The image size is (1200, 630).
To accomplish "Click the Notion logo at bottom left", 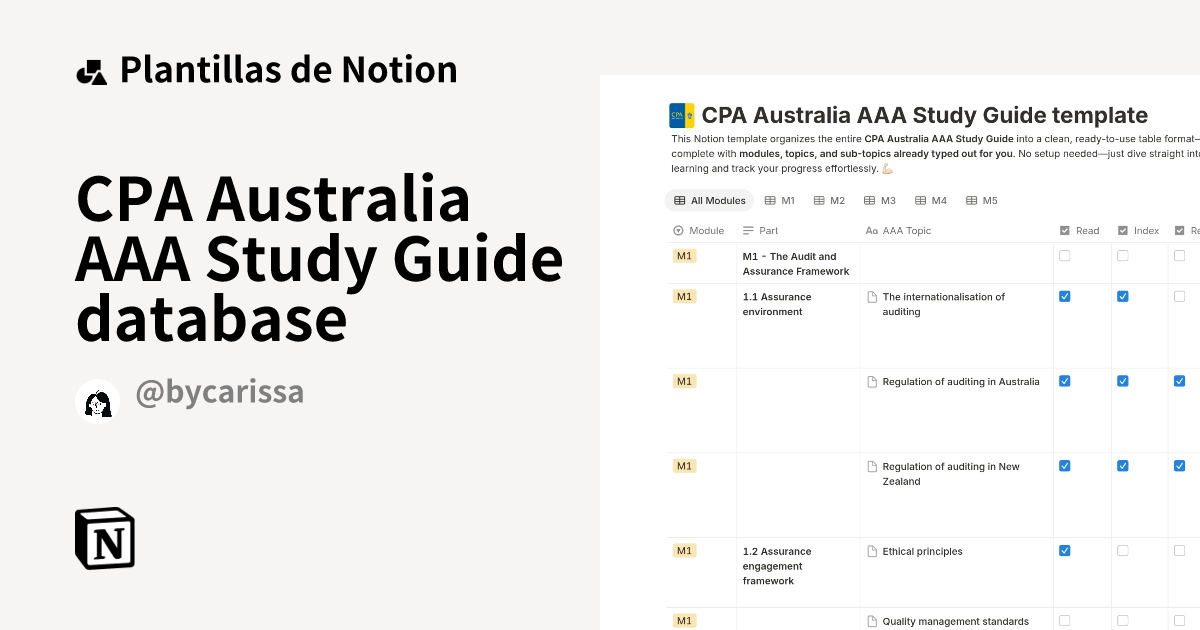I will (x=104, y=538).
